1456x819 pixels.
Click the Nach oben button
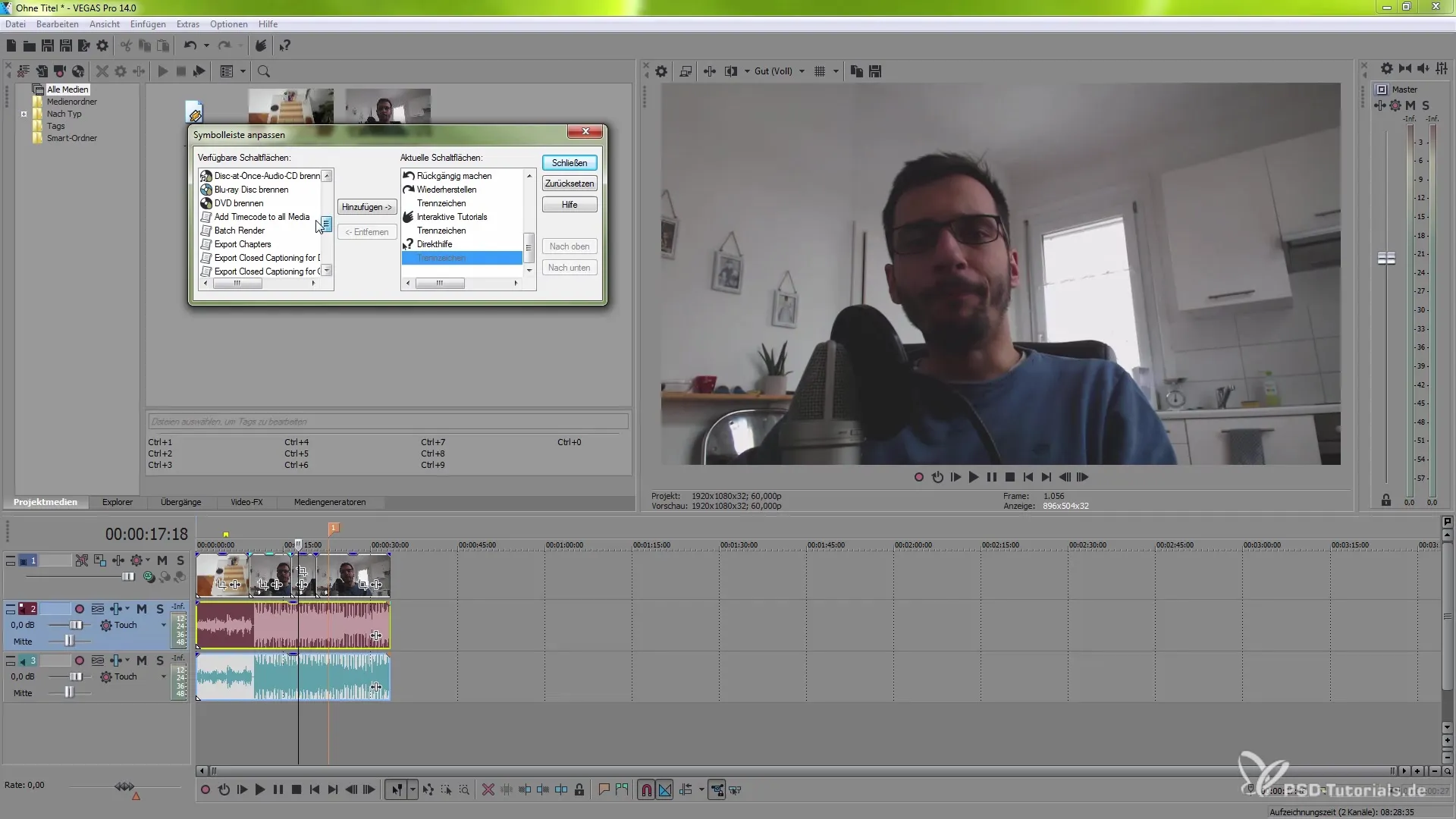(x=570, y=246)
